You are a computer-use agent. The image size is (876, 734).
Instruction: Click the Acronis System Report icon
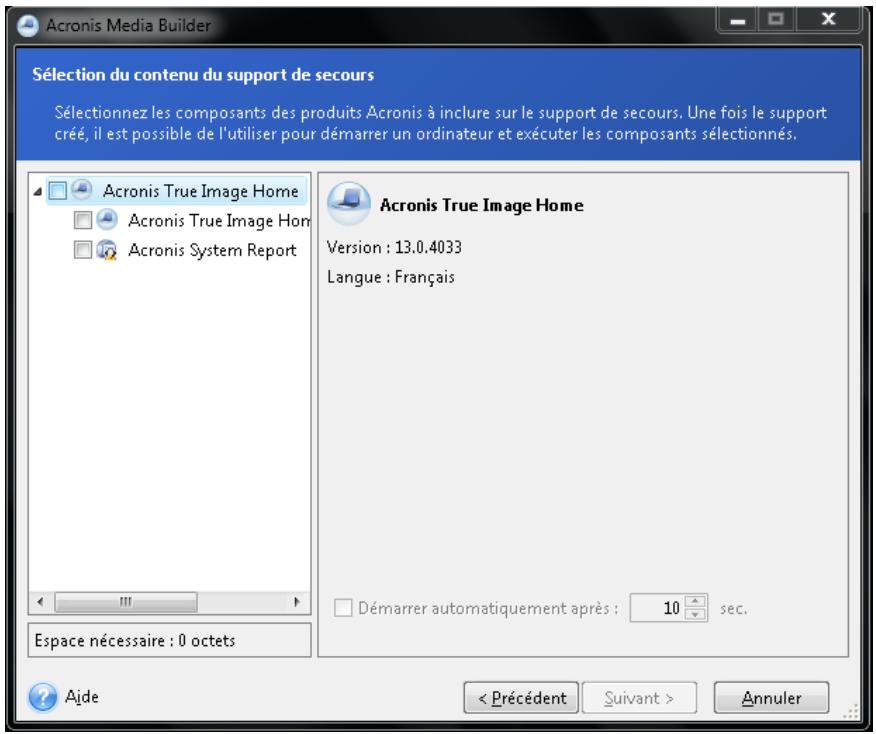107,250
